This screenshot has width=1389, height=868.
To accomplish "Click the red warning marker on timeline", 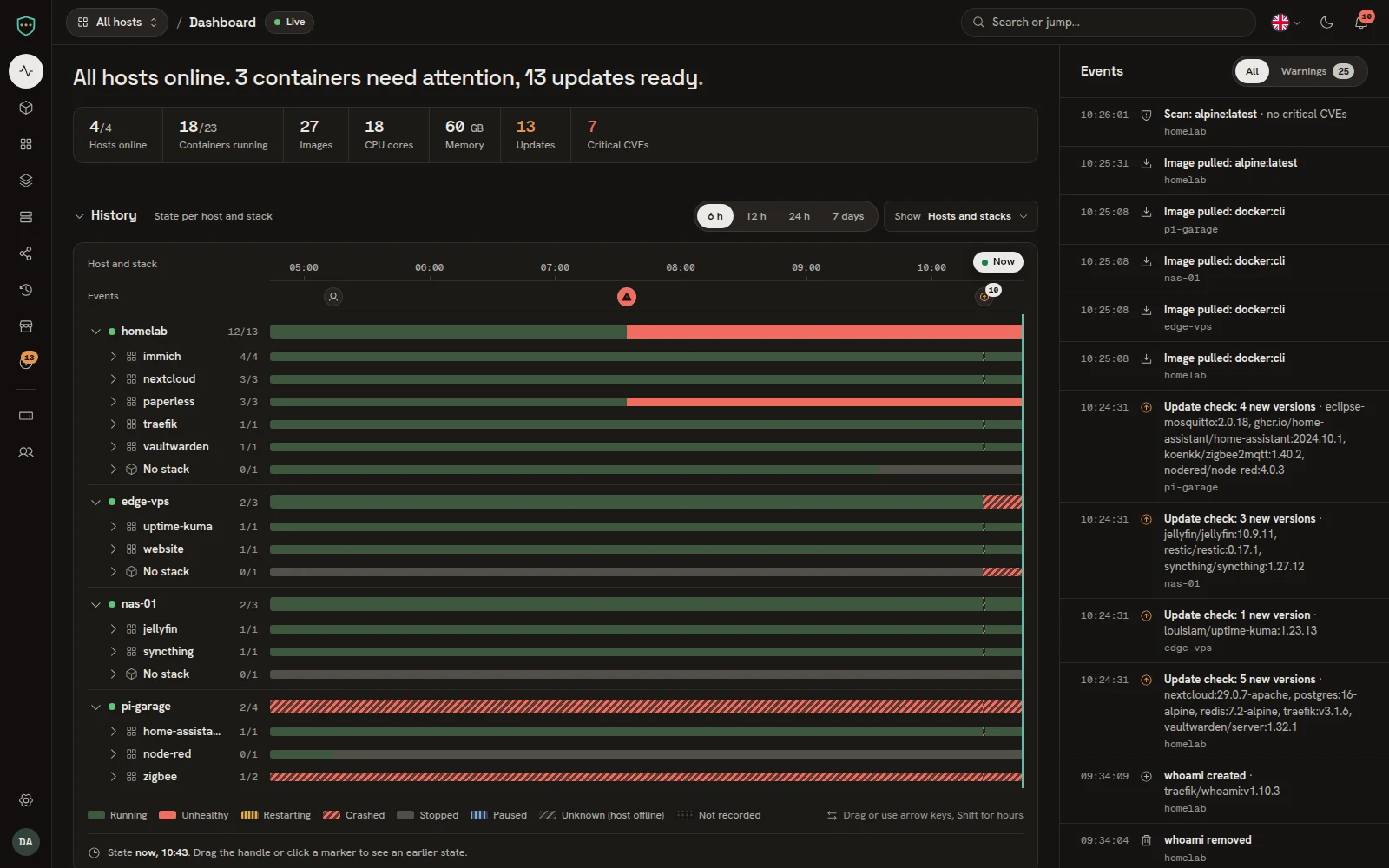I will point(627,297).
